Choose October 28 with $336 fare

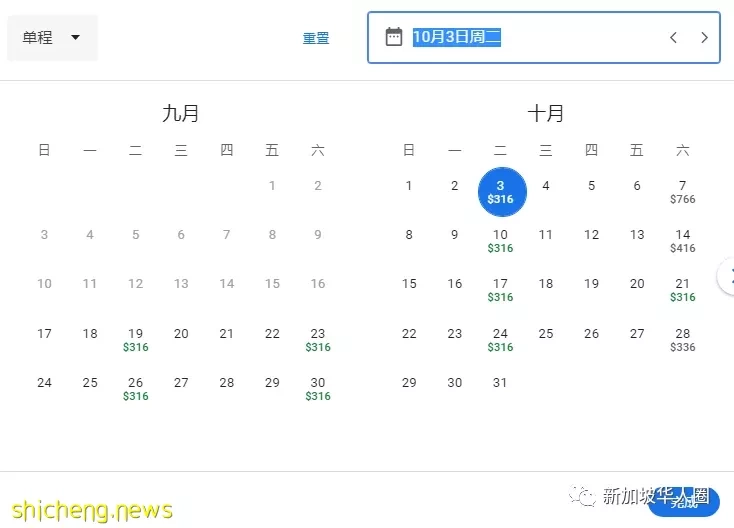(x=683, y=340)
